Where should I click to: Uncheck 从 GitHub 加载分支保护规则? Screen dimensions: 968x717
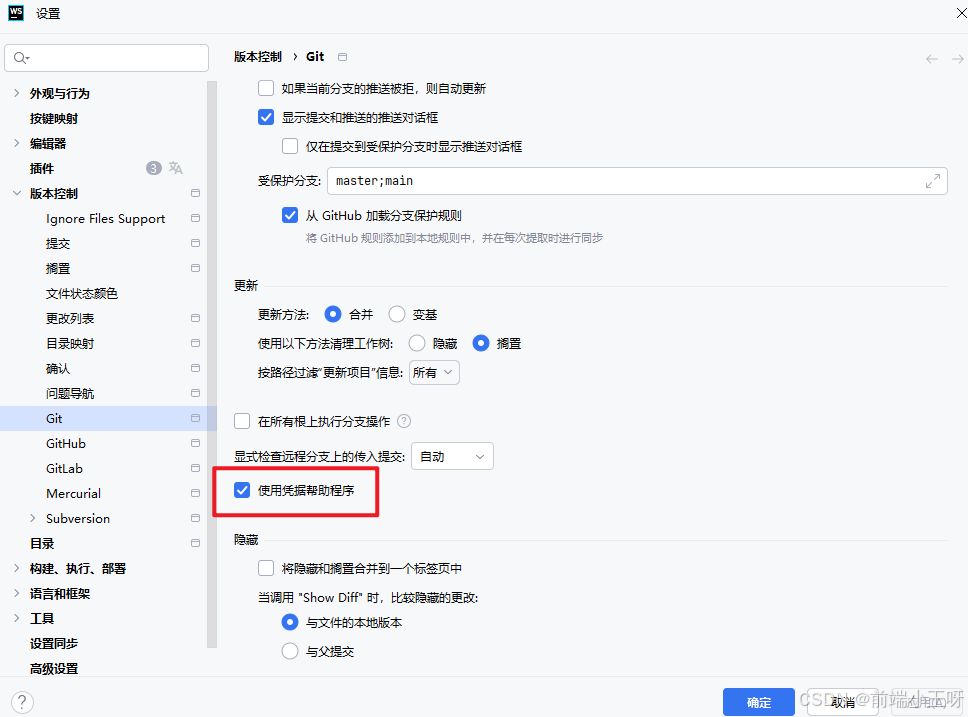tap(290, 216)
